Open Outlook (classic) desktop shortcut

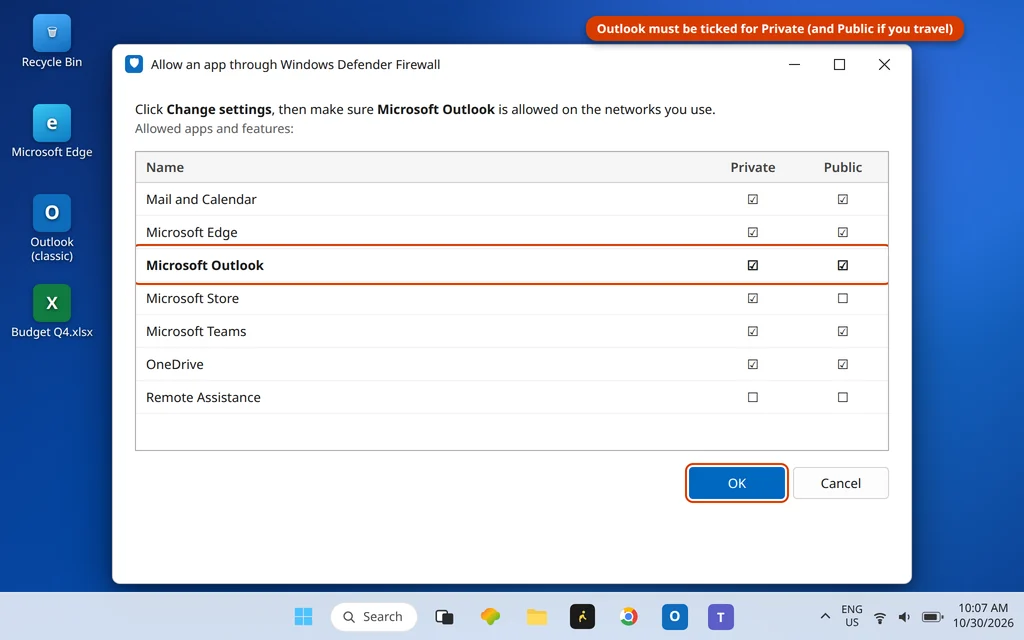tap(52, 228)
